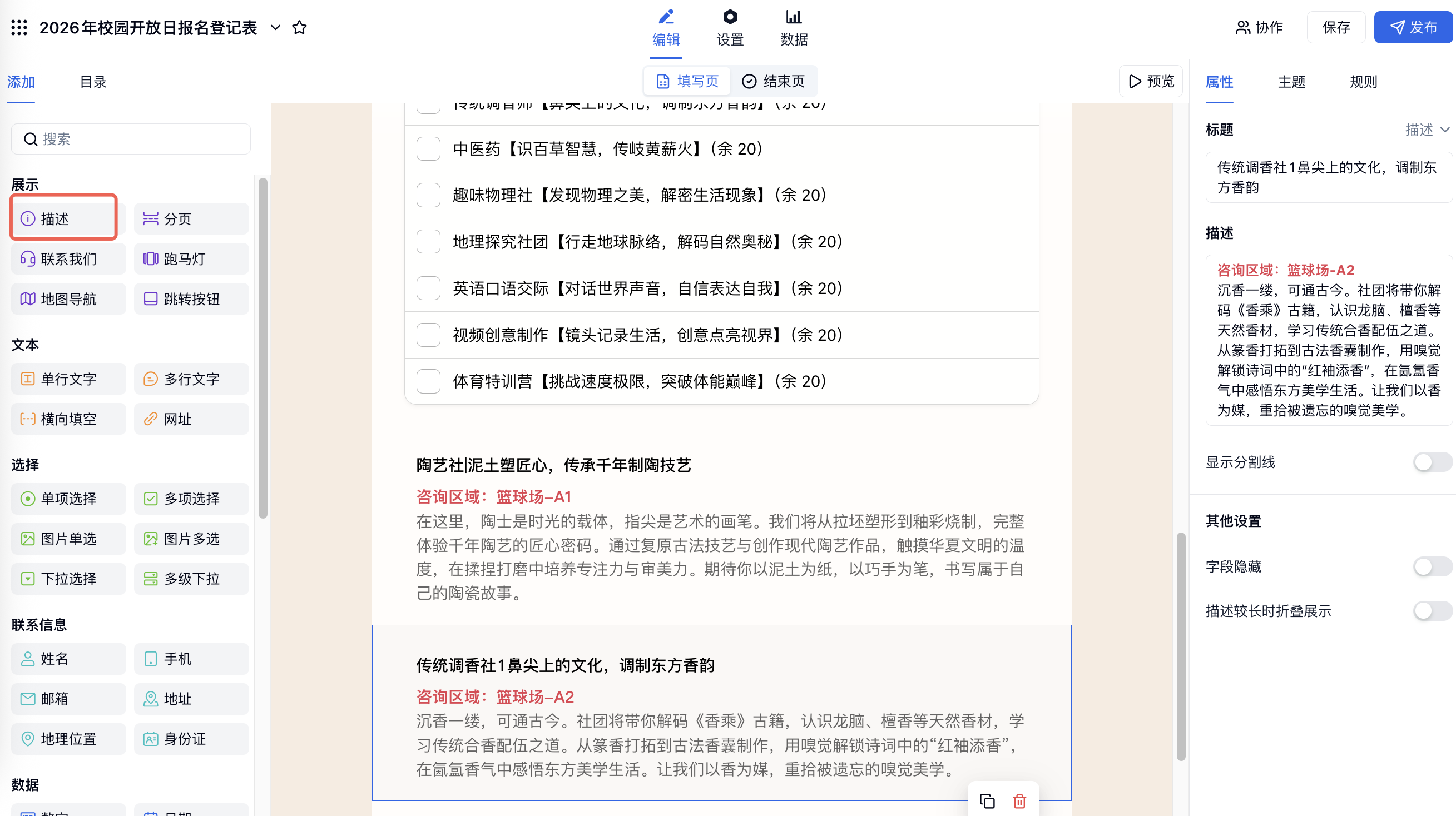Check the 视频创意制作 option checkbox
This screenshot has width=1456, height=816.
click(428, 335)
